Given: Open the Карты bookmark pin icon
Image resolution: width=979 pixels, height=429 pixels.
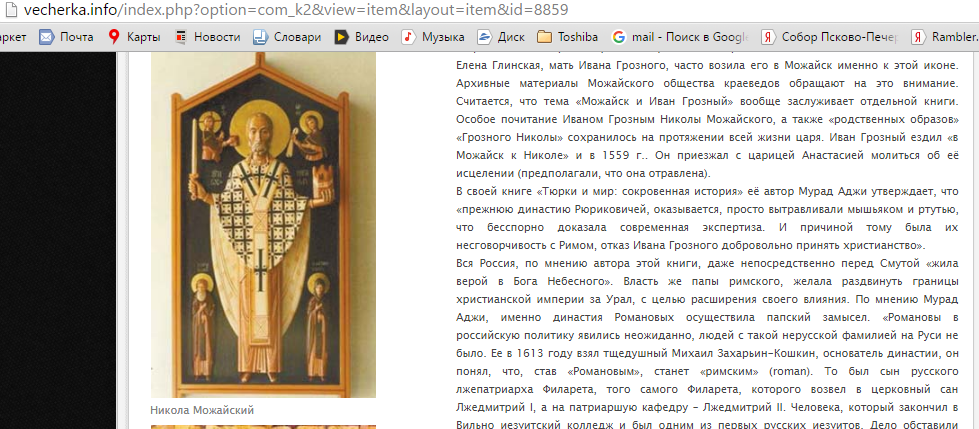Looking at the screenshot, I should point(114,37).
